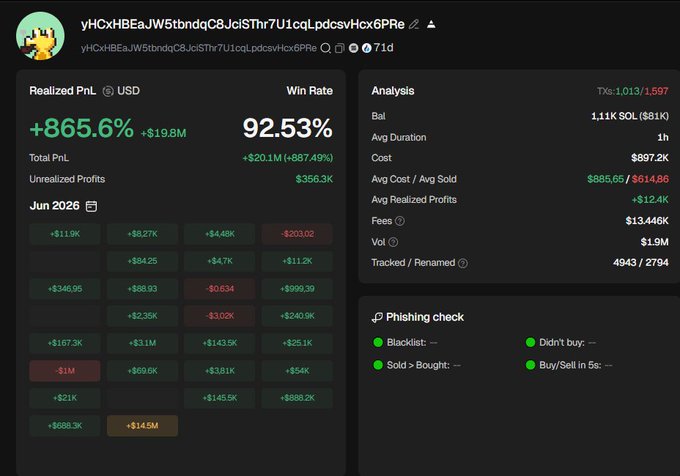The height and width of the screenshot is (476, 680).
Task: Select the +$240.9K daily PnL cell
Action: click(297, 316)
